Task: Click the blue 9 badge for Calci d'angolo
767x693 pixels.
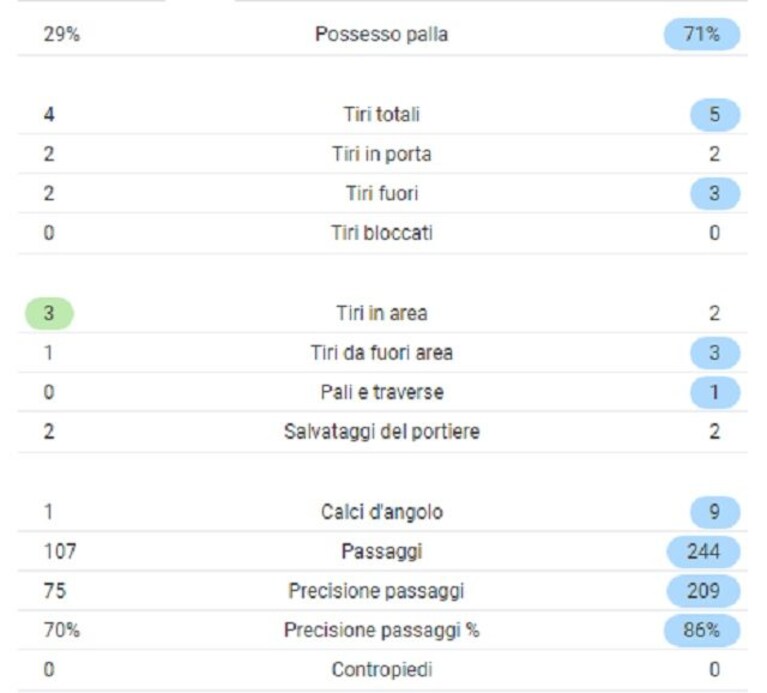Action: [x=715, y=512]
